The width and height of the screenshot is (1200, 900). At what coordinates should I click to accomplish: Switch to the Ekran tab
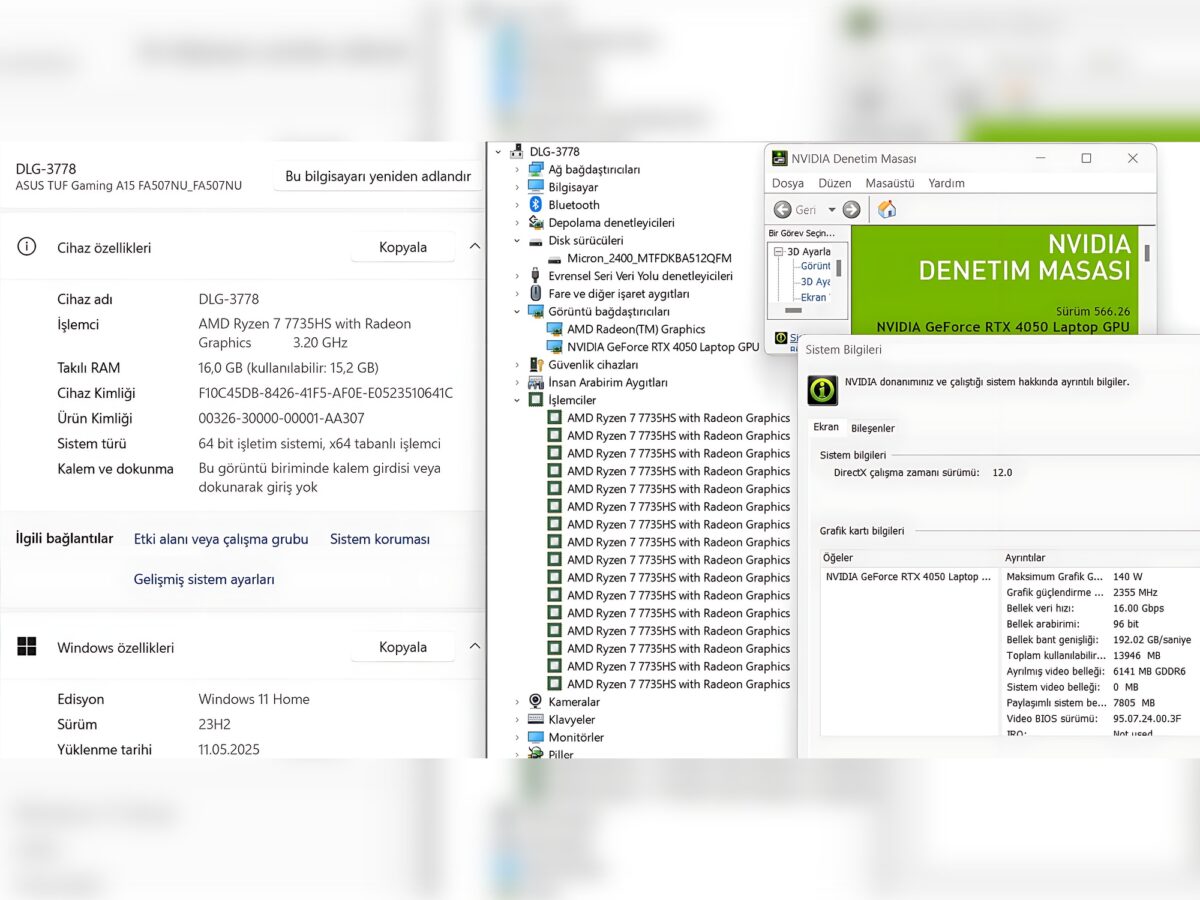coord(826,427)
